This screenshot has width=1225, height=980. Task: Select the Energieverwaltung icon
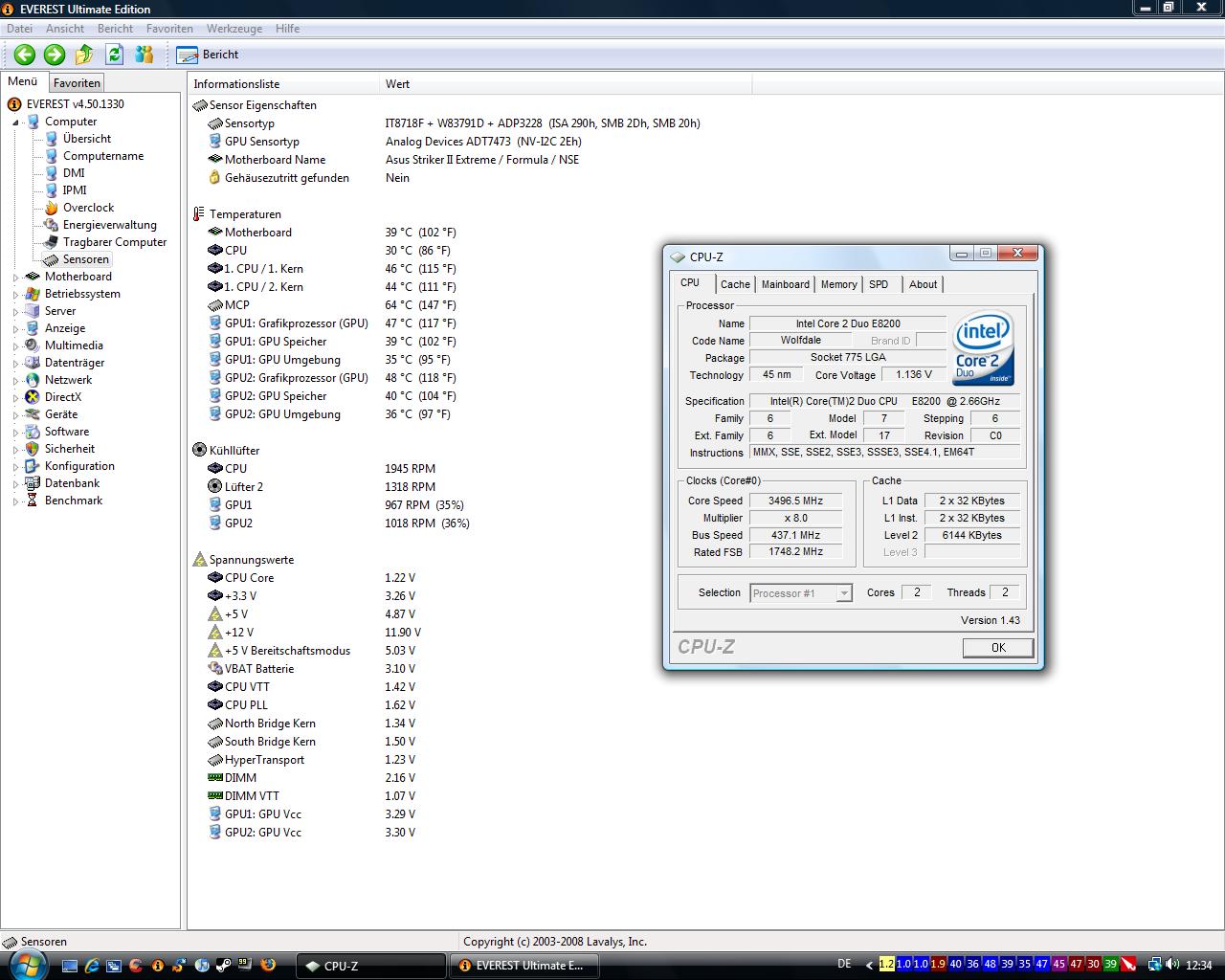(51, 225)
